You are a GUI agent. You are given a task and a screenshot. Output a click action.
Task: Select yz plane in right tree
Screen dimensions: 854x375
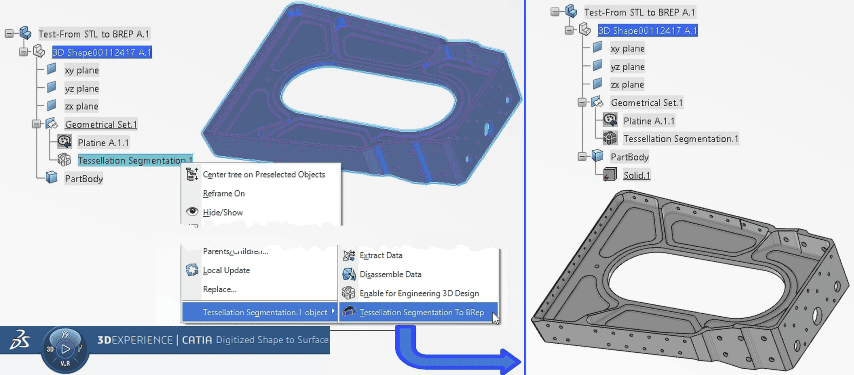point(627,66)
